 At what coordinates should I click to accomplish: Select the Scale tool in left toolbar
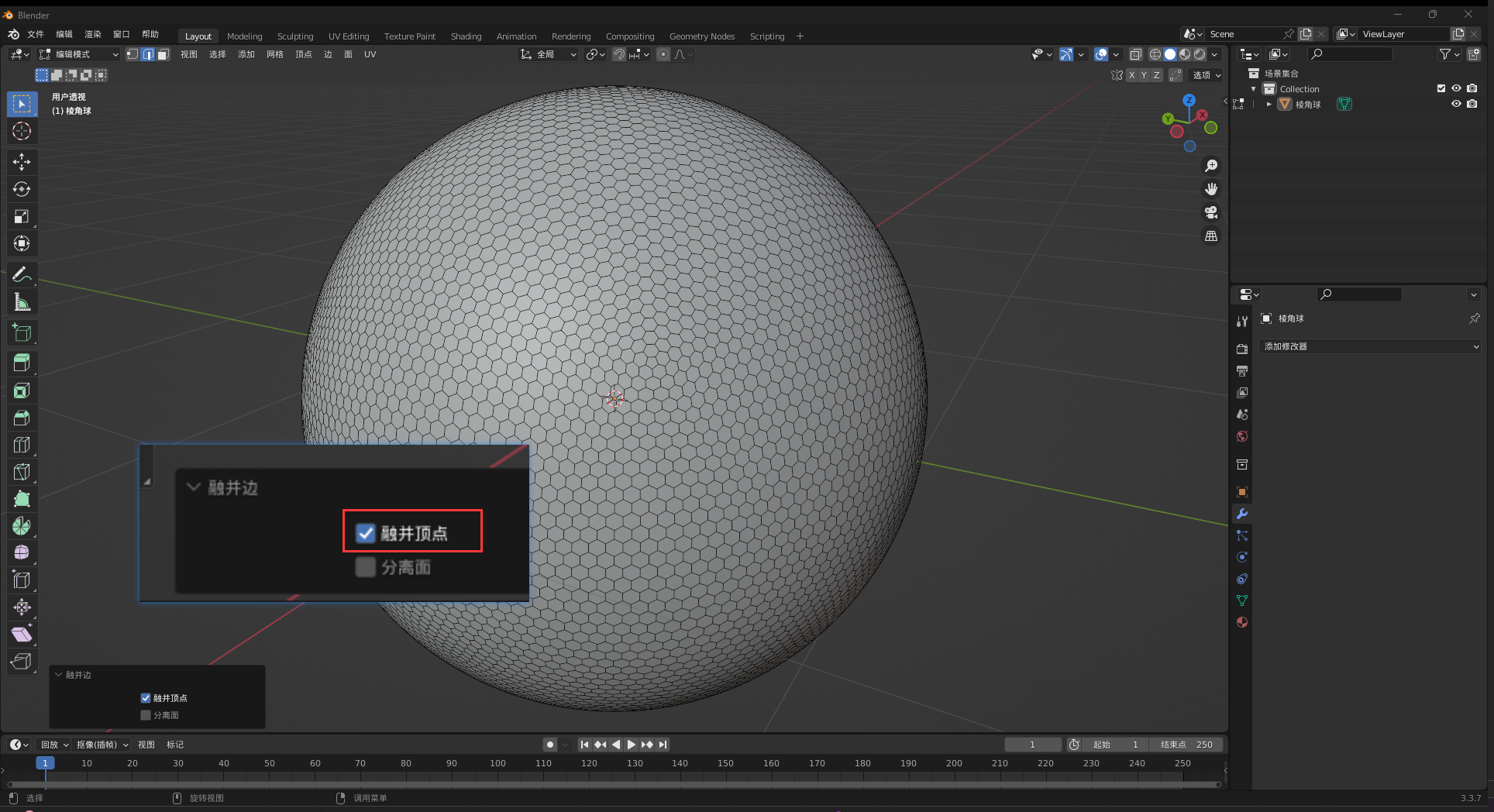(22, 216)
